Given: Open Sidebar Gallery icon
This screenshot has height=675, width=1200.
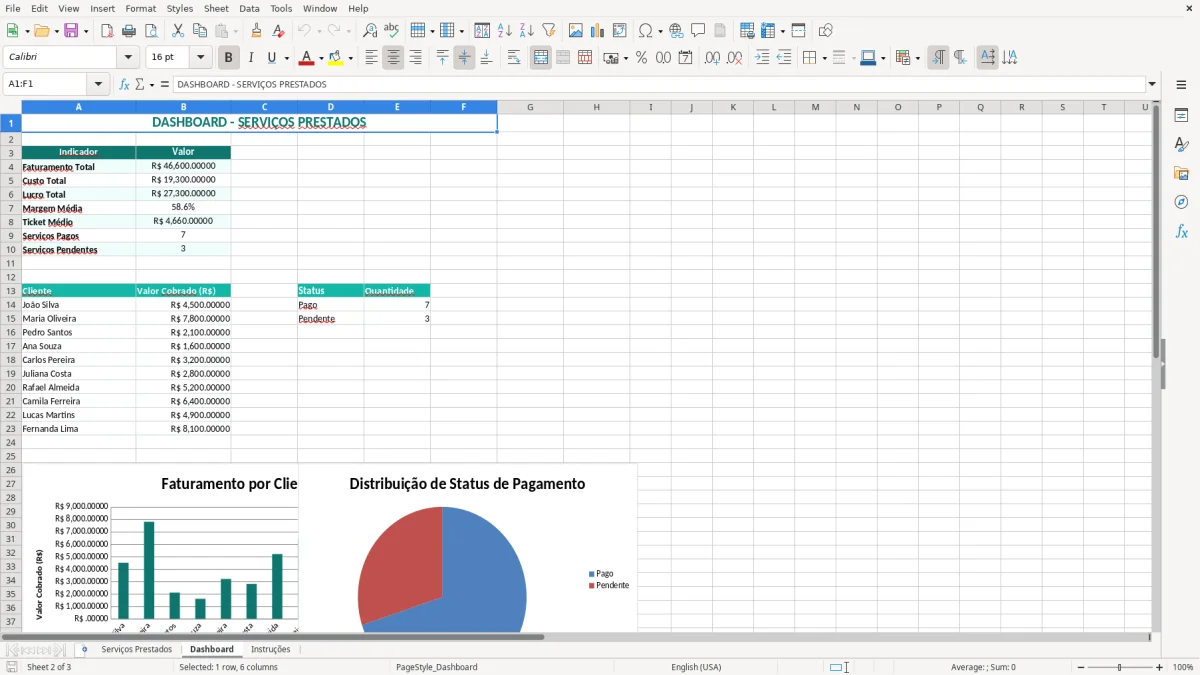Looking at the screenshot, I should point(1181,174).
